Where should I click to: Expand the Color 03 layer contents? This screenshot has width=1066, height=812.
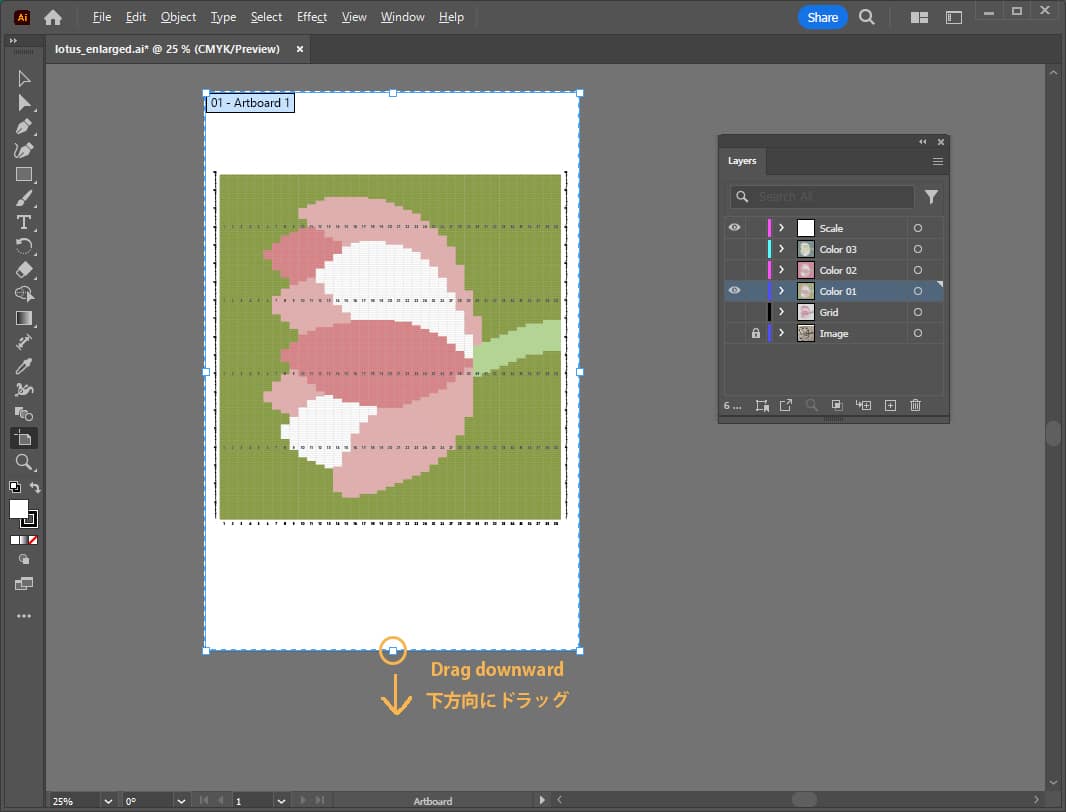(781, 249)
